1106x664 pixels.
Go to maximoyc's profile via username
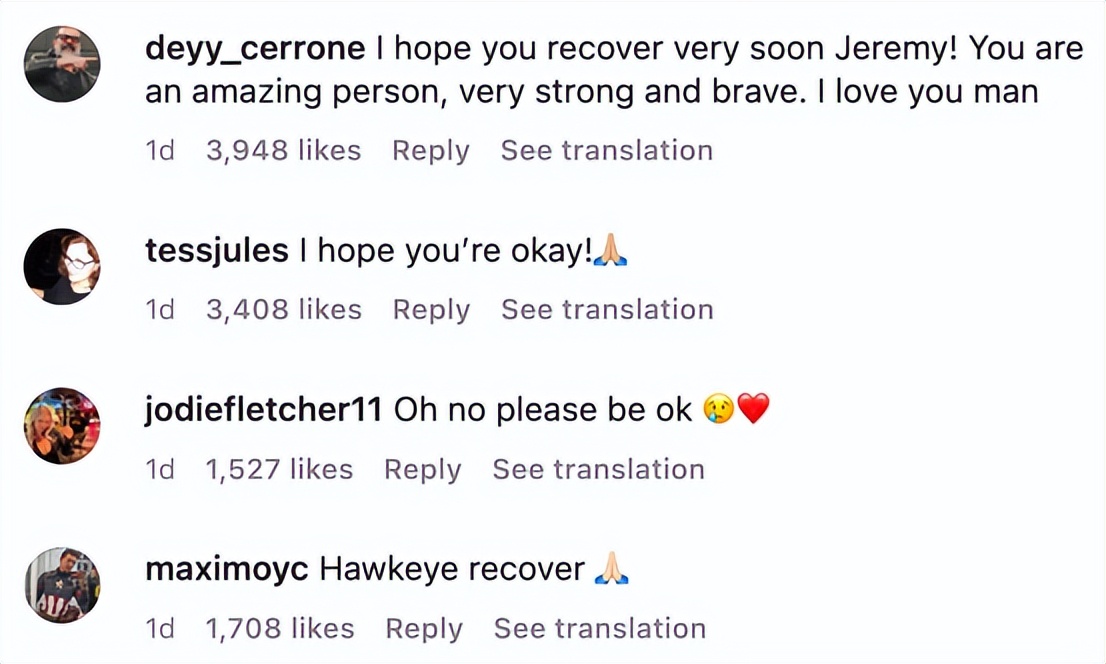tap(227, 569)
